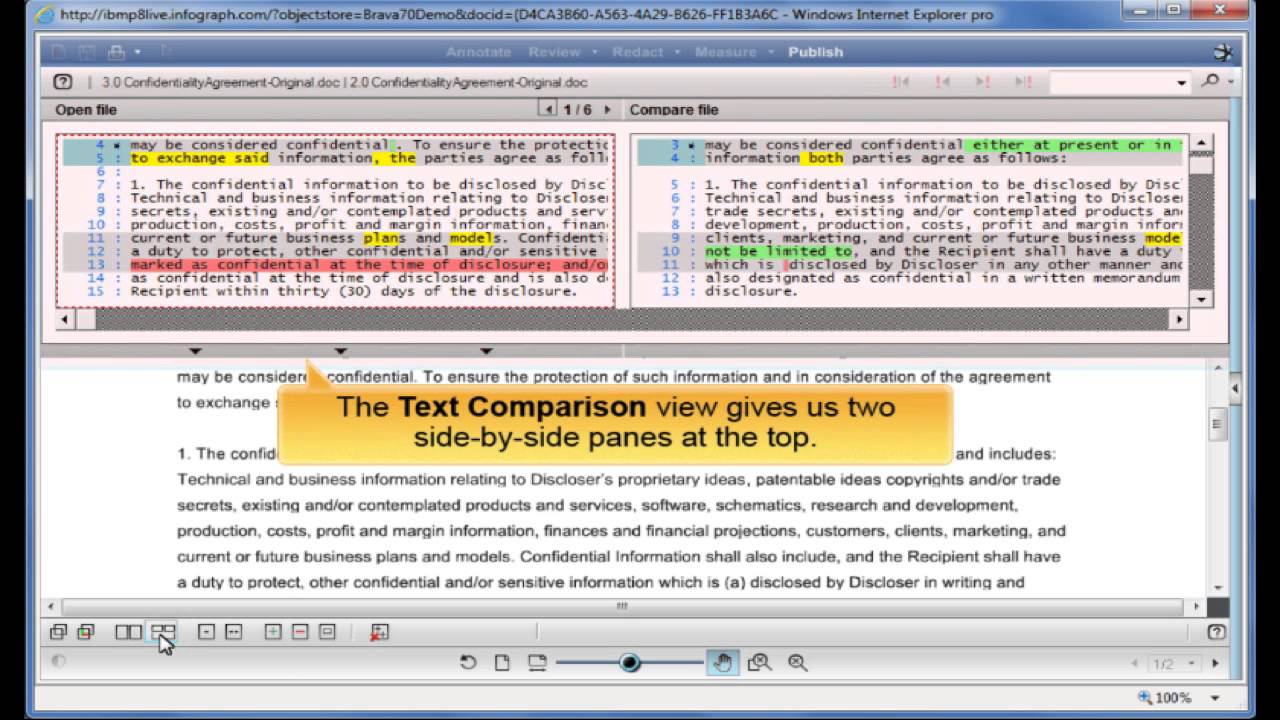Select the Text Comparison view icon
The image size is (1280, 720).
[x=163, y=632]
